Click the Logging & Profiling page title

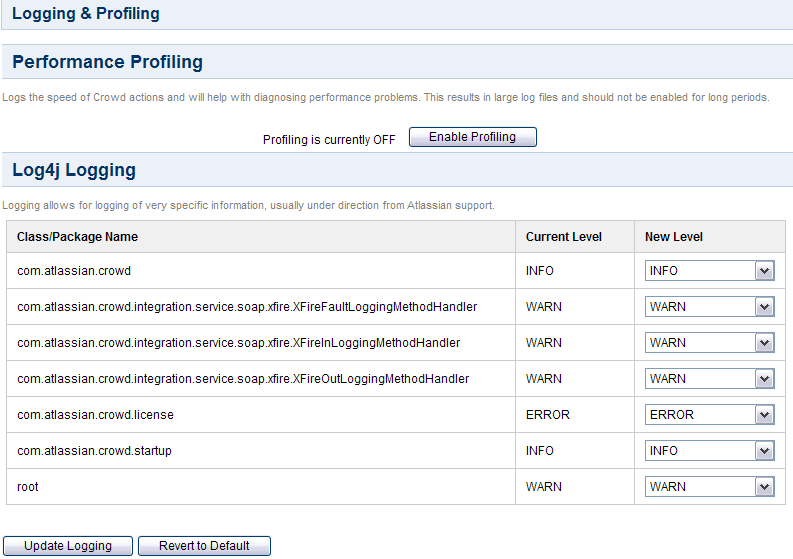[85, 13]
